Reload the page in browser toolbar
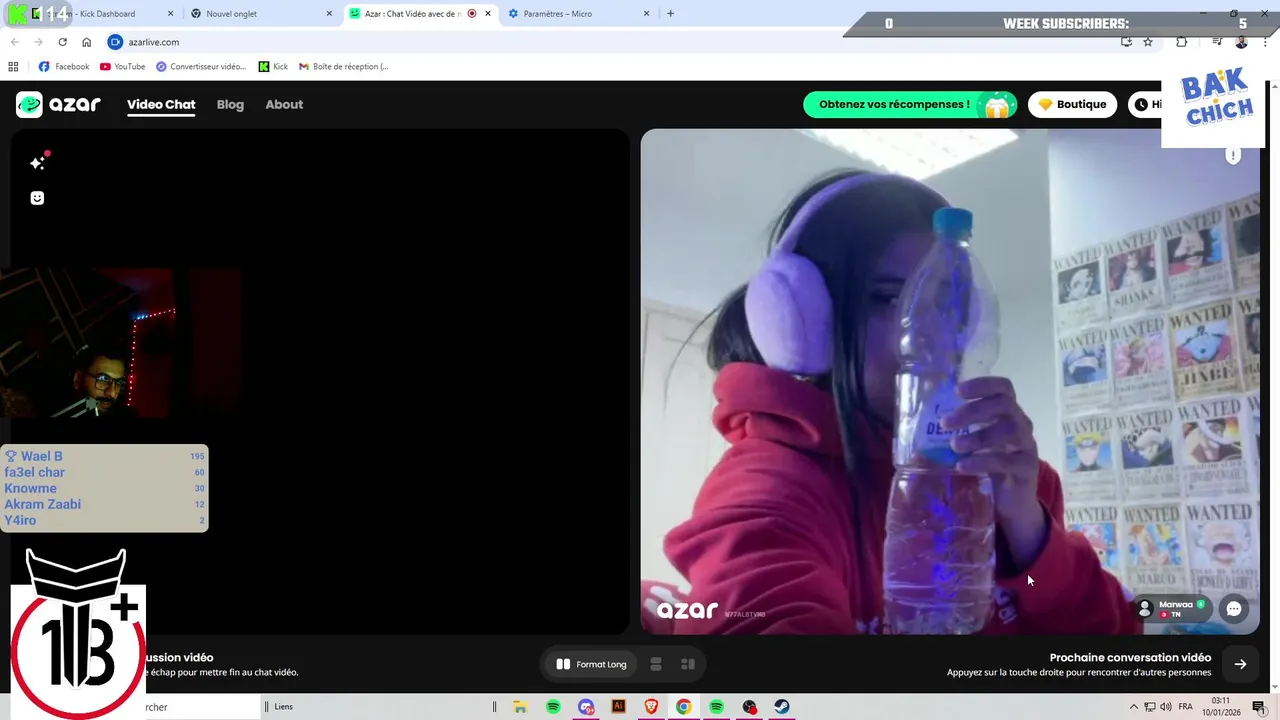The height and width of the screenshot is (720, 1280). (62, 42)
